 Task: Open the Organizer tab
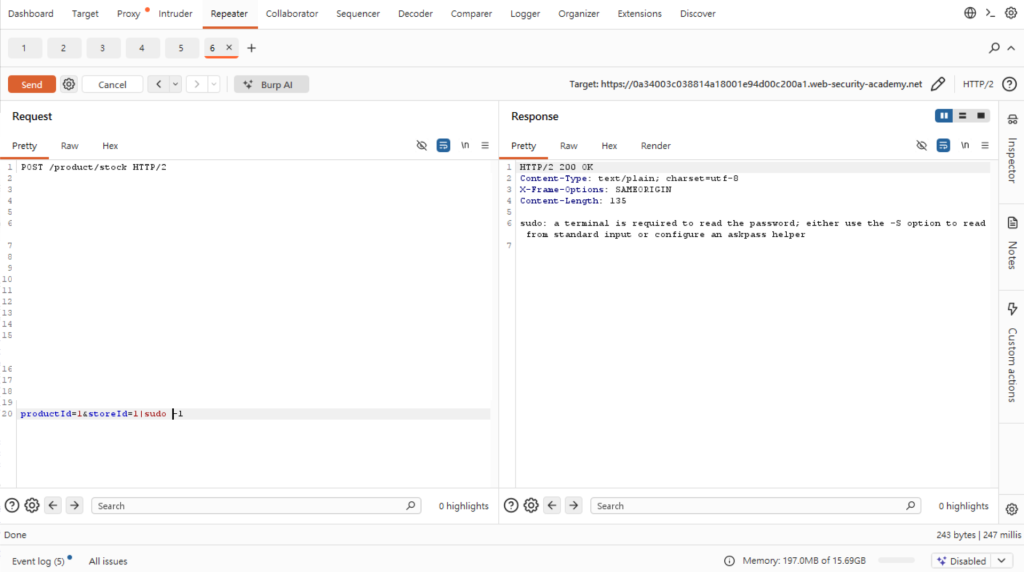579,13
